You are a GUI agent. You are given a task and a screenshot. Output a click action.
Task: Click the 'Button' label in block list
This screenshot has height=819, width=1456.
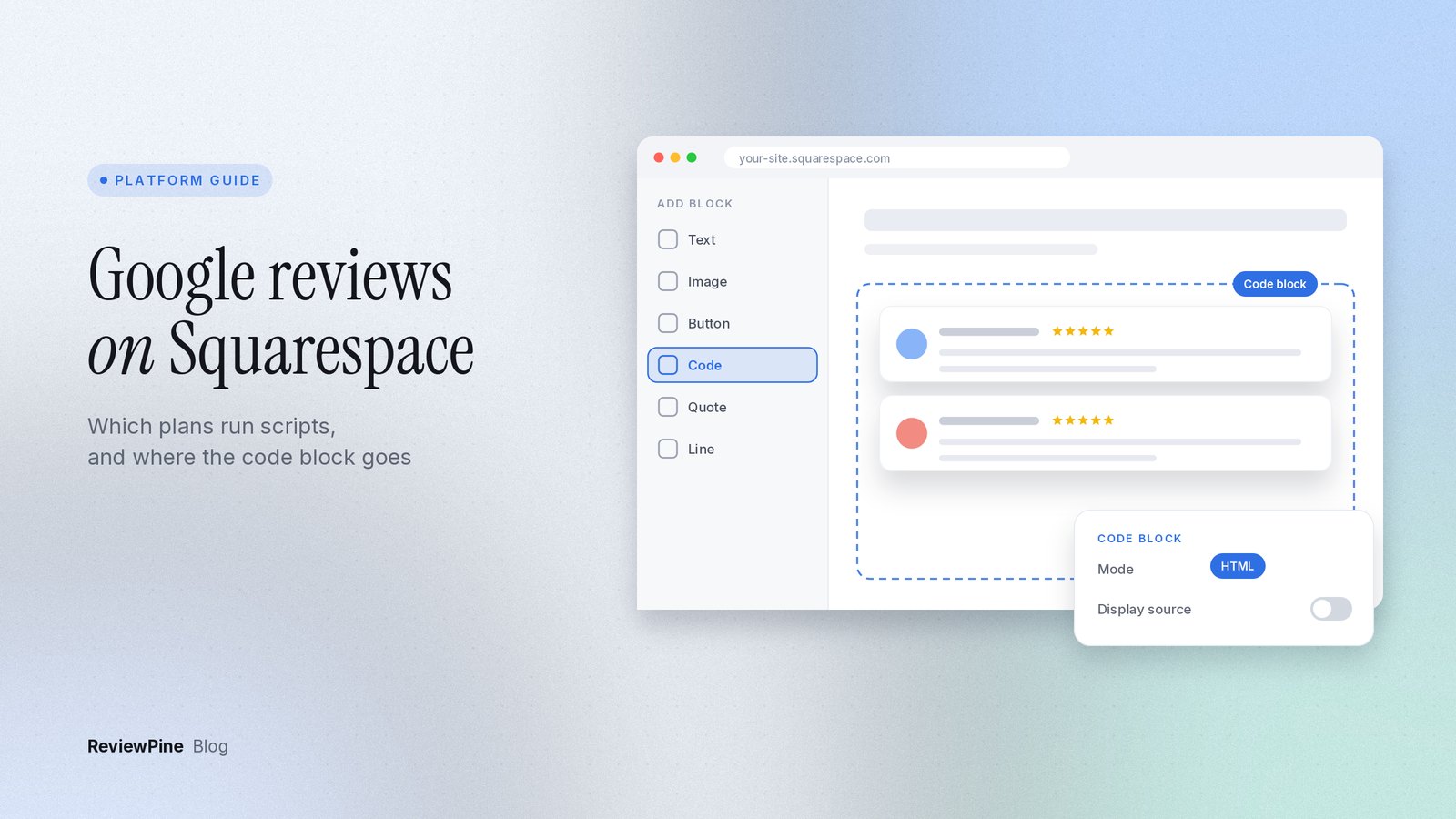709,323
